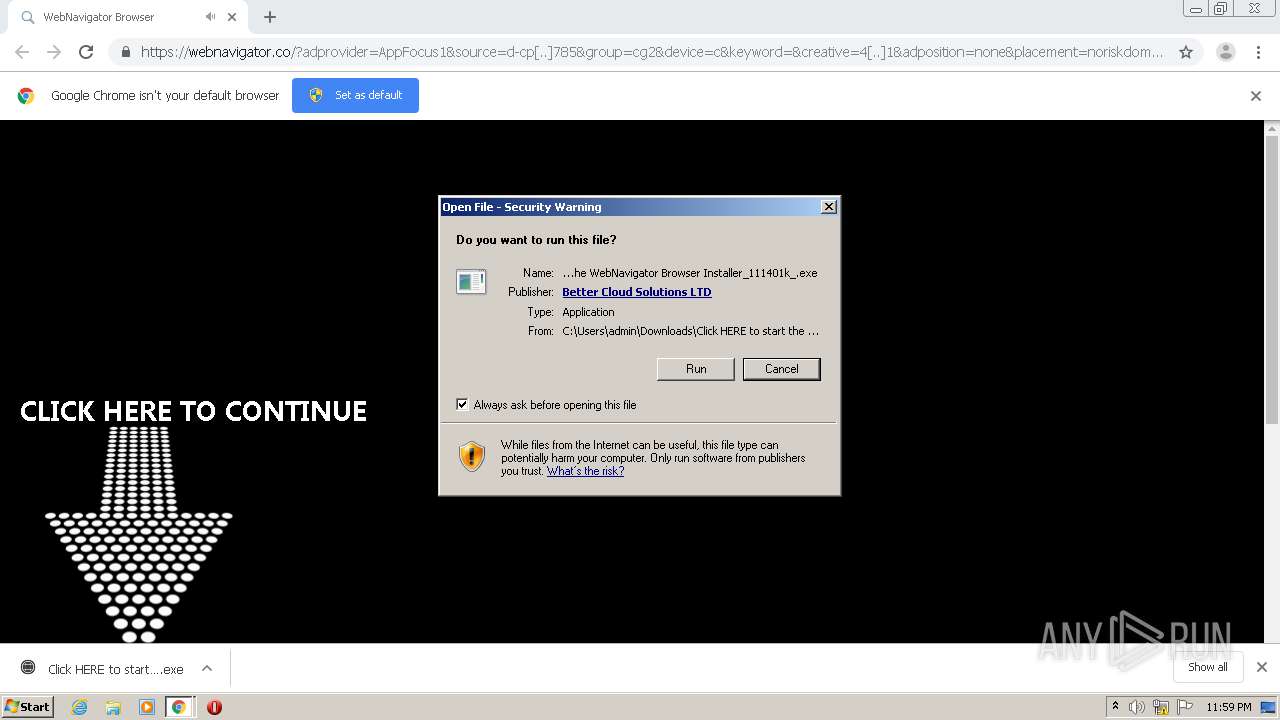
Task: Click the application file icon in dialog
Action: point(471,282)
